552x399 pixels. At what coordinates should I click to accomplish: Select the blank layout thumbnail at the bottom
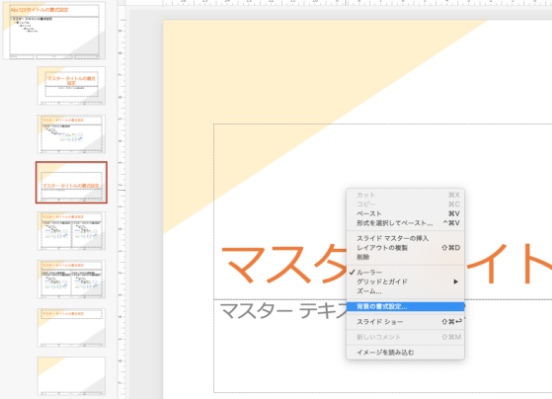click(x=71, y=376)
